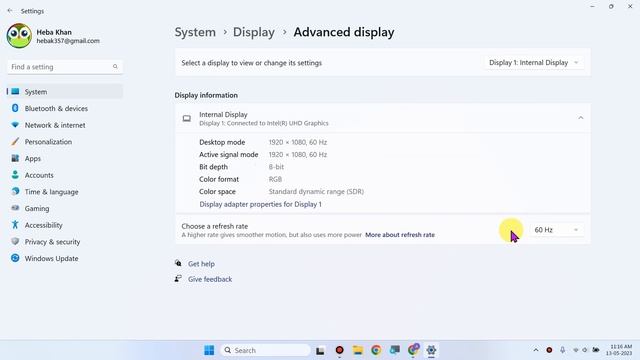
Task: Open Gaming settings
Action: (x=65, y=209)
